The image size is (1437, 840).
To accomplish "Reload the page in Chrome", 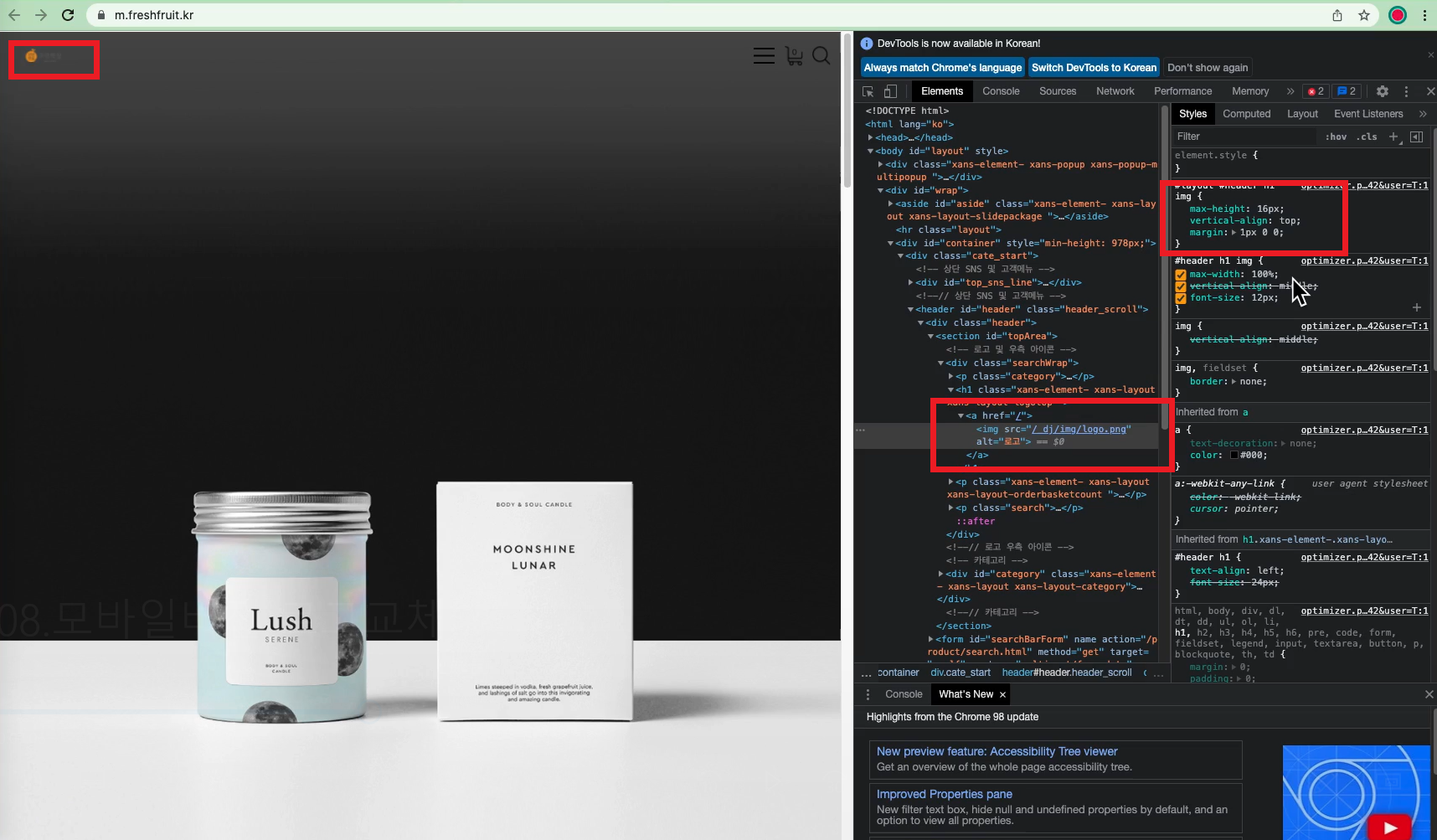I will click(68, 15).
